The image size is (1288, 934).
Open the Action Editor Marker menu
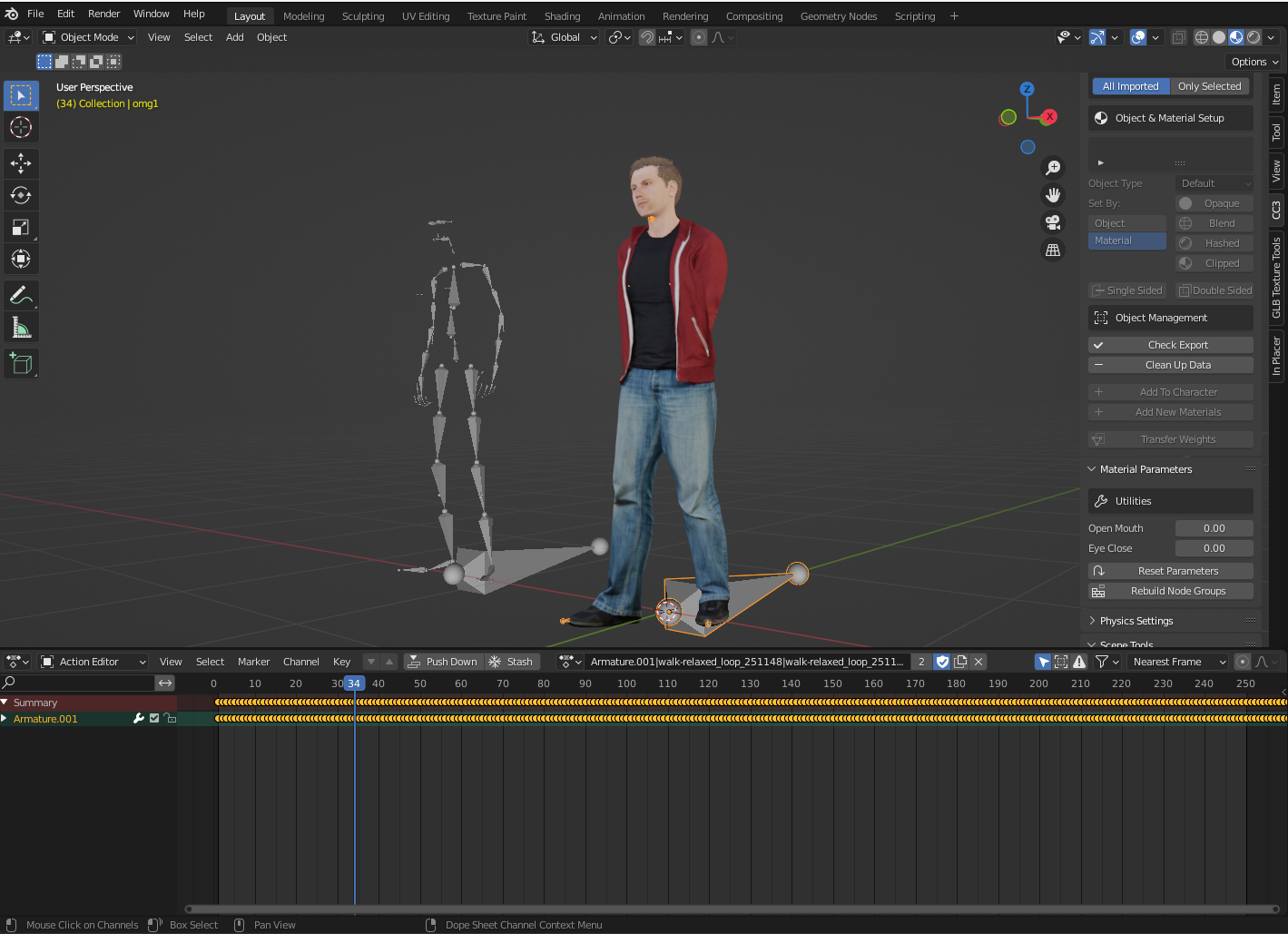pos(254,662)
